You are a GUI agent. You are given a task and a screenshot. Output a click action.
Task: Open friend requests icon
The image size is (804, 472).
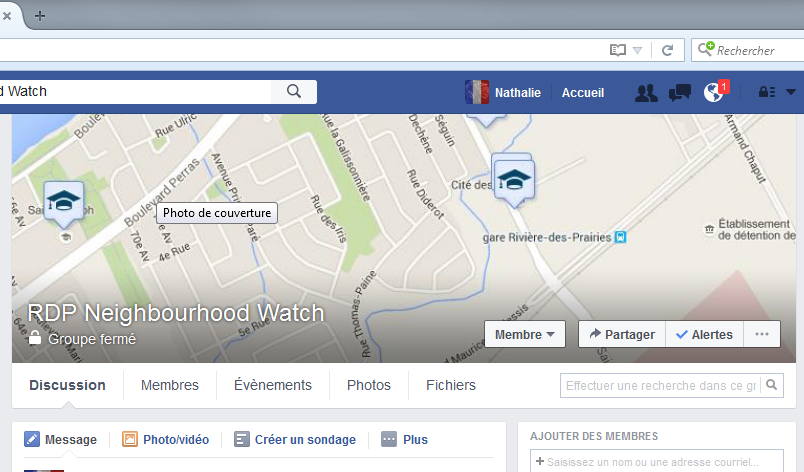pos(646,93)
